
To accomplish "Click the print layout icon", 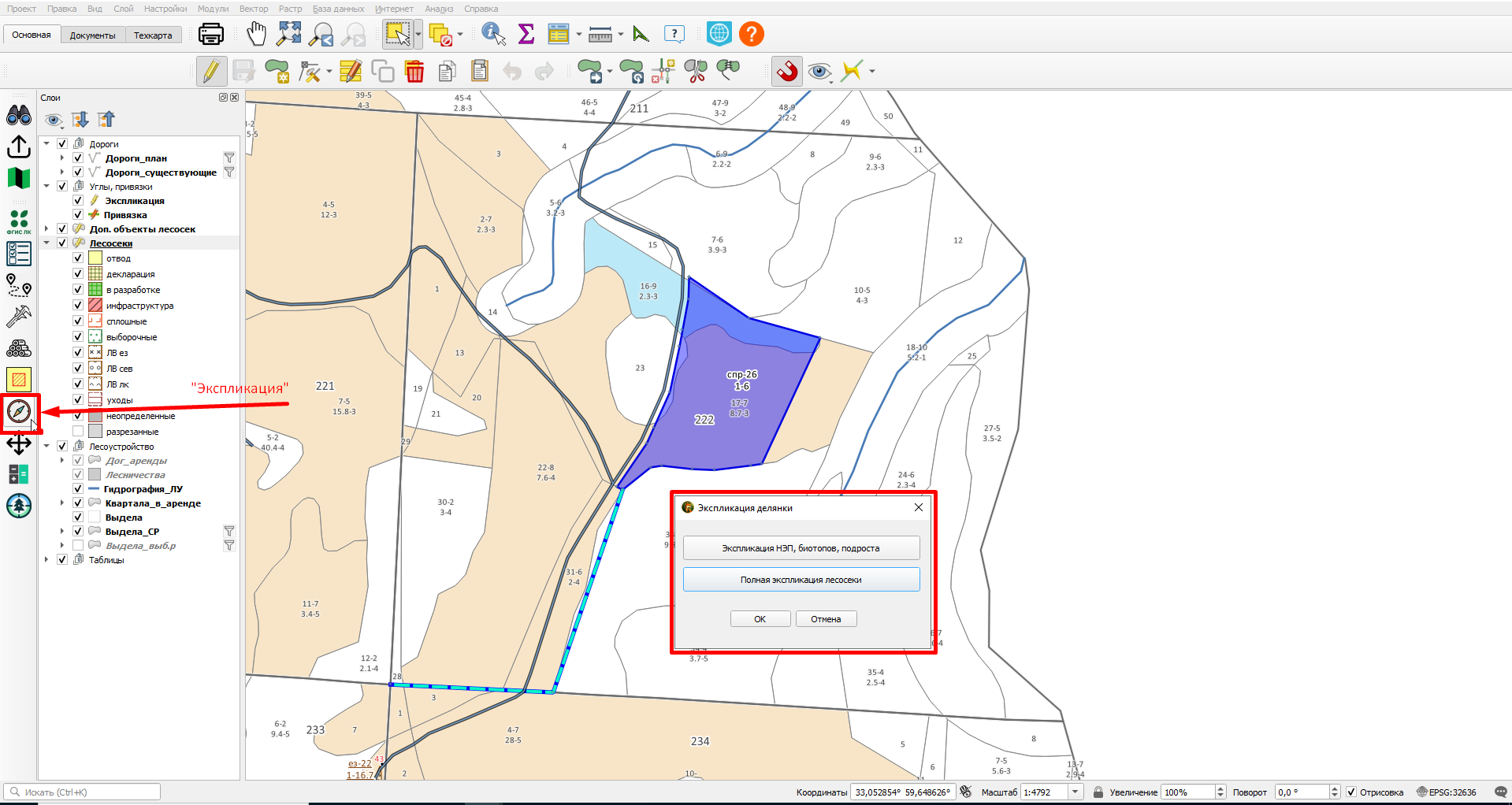I will click(211, 34).
